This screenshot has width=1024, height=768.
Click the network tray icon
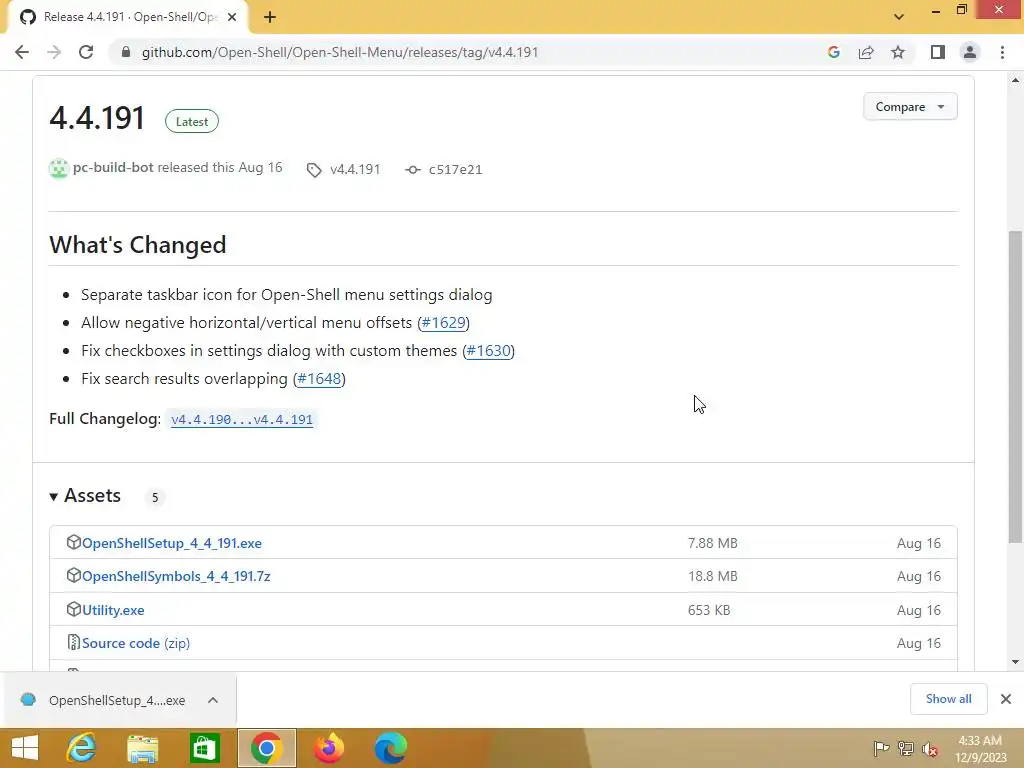pyautogui.click(x=906, y=748)
